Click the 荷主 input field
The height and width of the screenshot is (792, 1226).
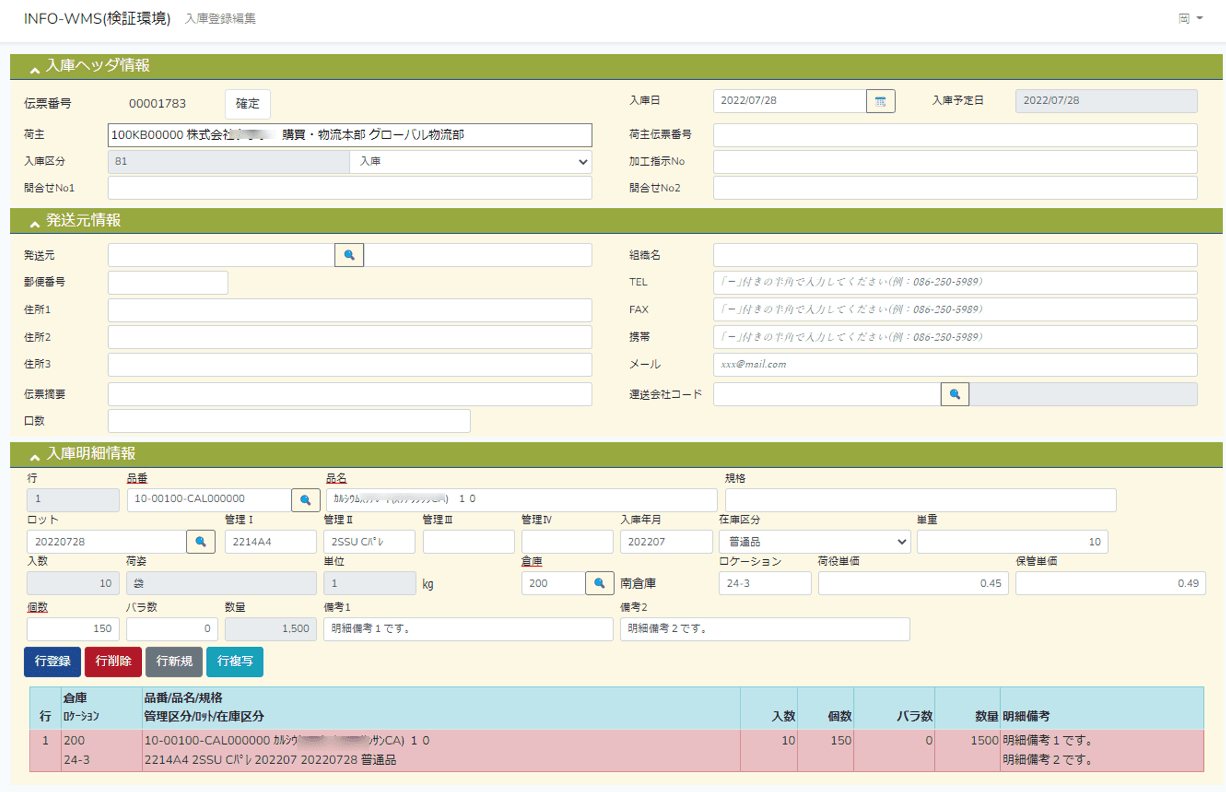[350, 135]
